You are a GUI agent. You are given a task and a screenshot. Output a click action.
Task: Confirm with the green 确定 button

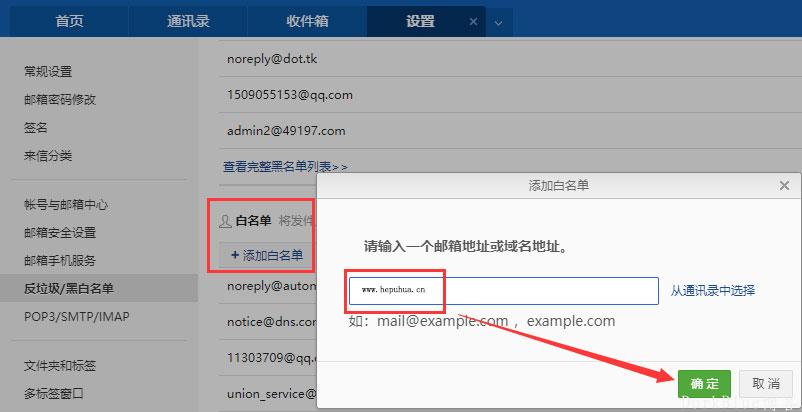point(704,383)
